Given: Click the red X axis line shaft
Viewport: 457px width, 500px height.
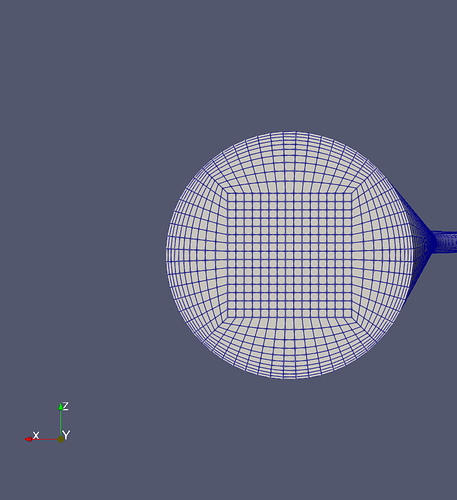Looking at the screenshot, I should coord(44,439).
